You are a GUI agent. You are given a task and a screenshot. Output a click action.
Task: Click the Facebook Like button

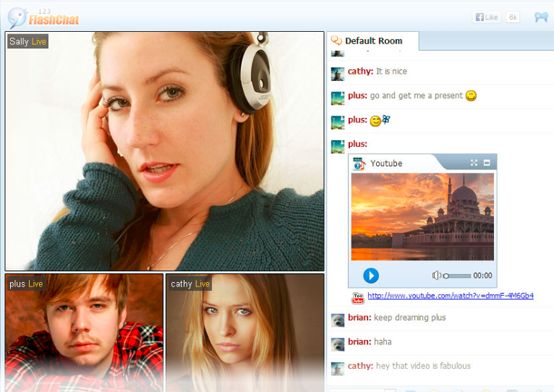pyautogui.click(x=487, y=17)
